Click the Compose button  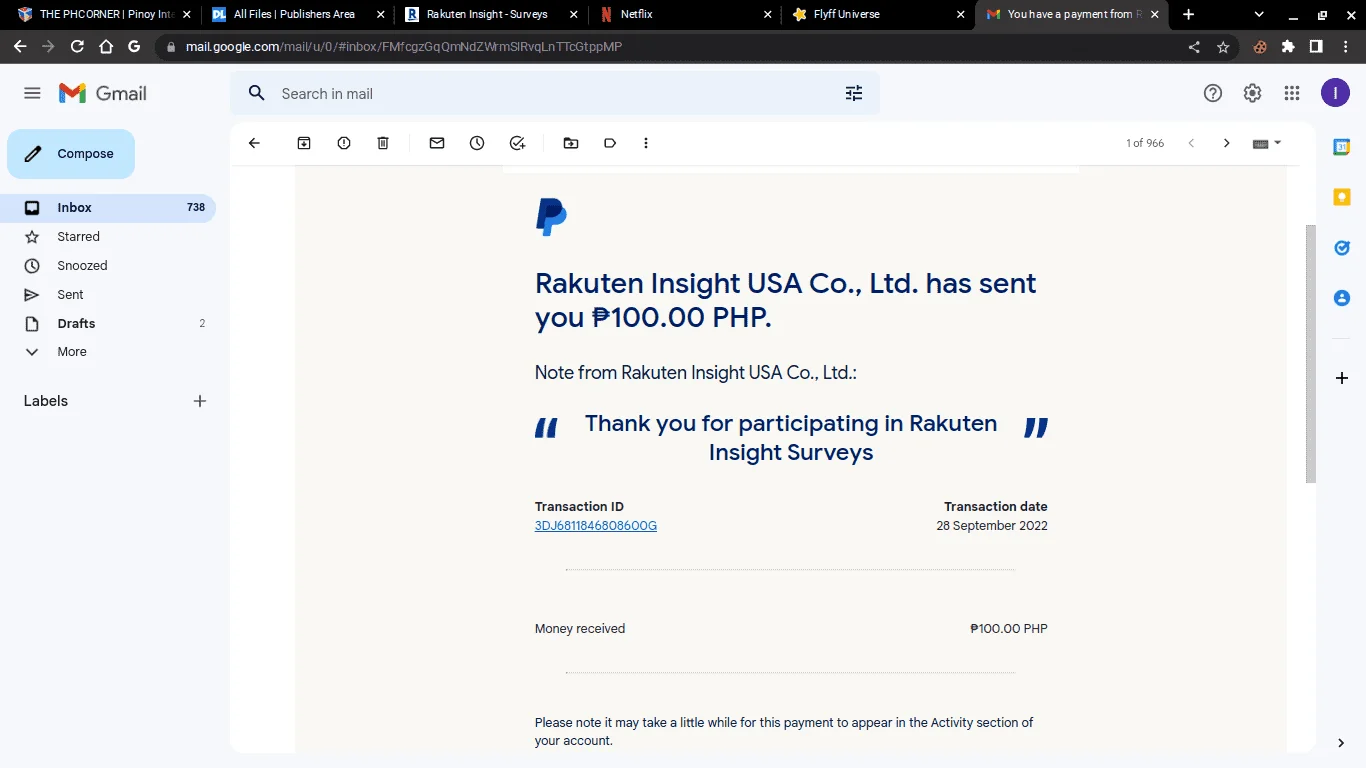[71, 154]
